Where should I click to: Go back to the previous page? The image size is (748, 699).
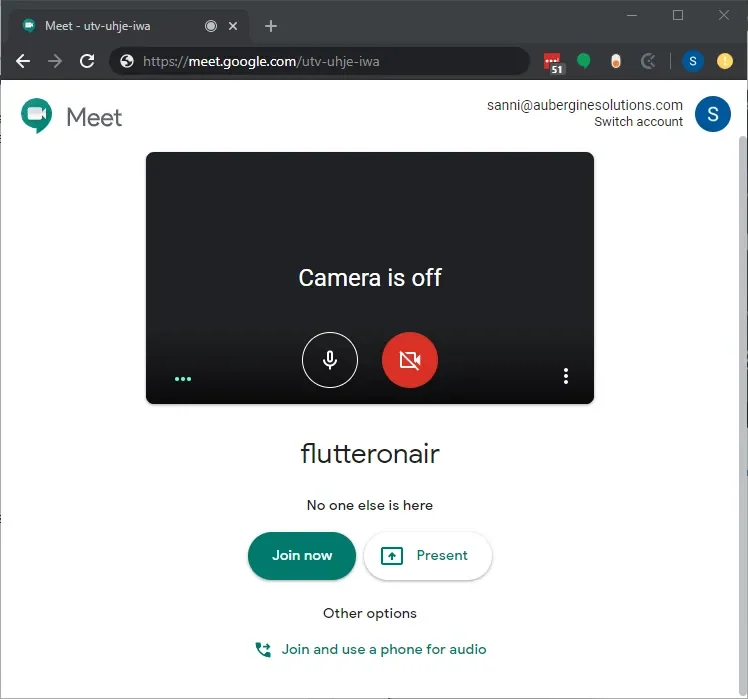(x=23, y=61)
